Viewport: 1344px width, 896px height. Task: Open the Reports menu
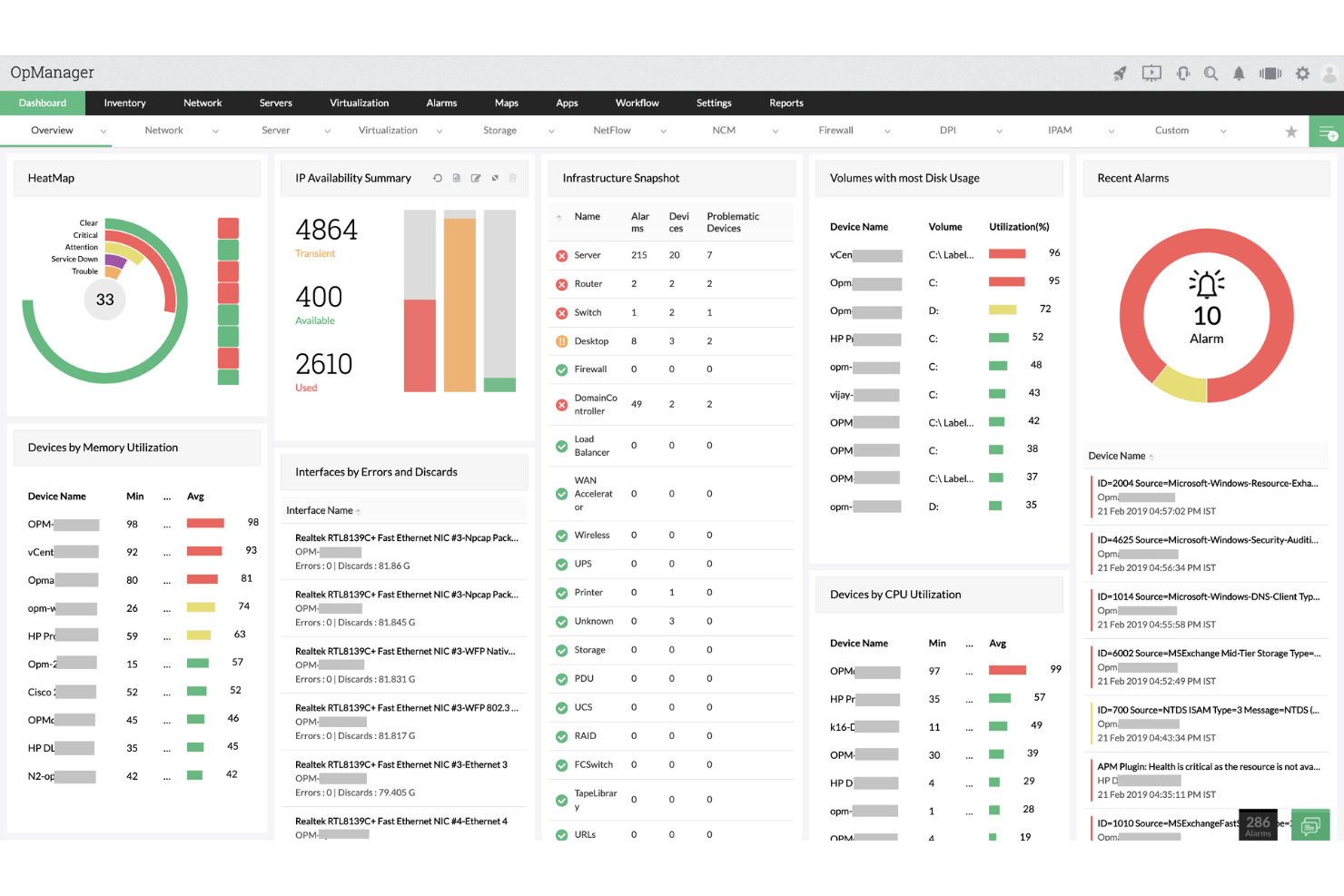point(786,103)
